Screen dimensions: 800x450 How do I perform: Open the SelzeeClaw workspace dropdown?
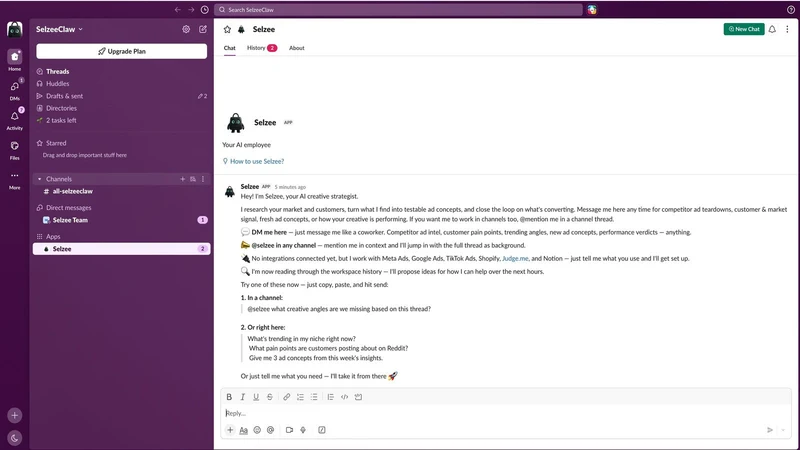(59, 30)
